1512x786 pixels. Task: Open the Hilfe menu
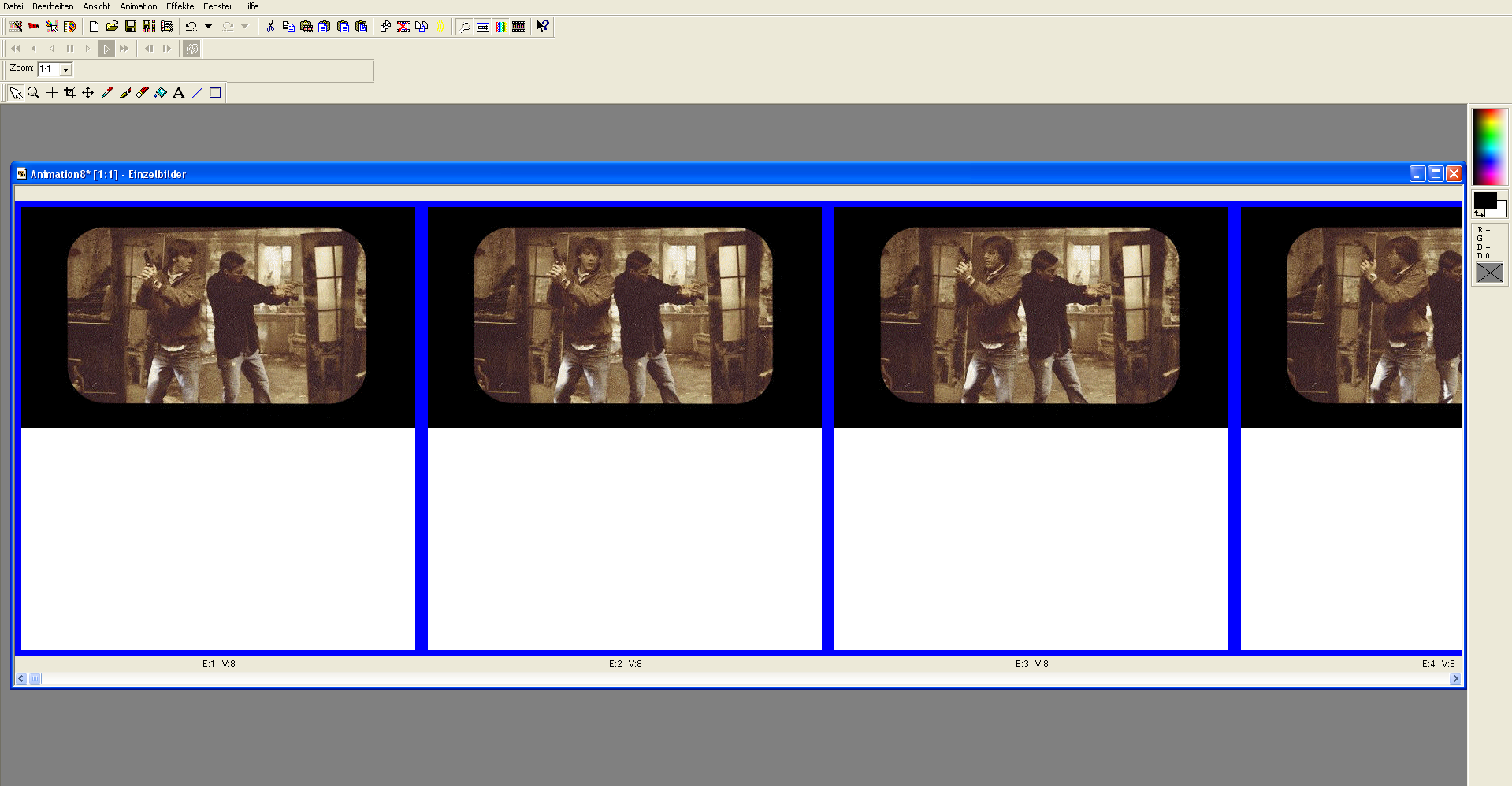[x=251, y=6]
